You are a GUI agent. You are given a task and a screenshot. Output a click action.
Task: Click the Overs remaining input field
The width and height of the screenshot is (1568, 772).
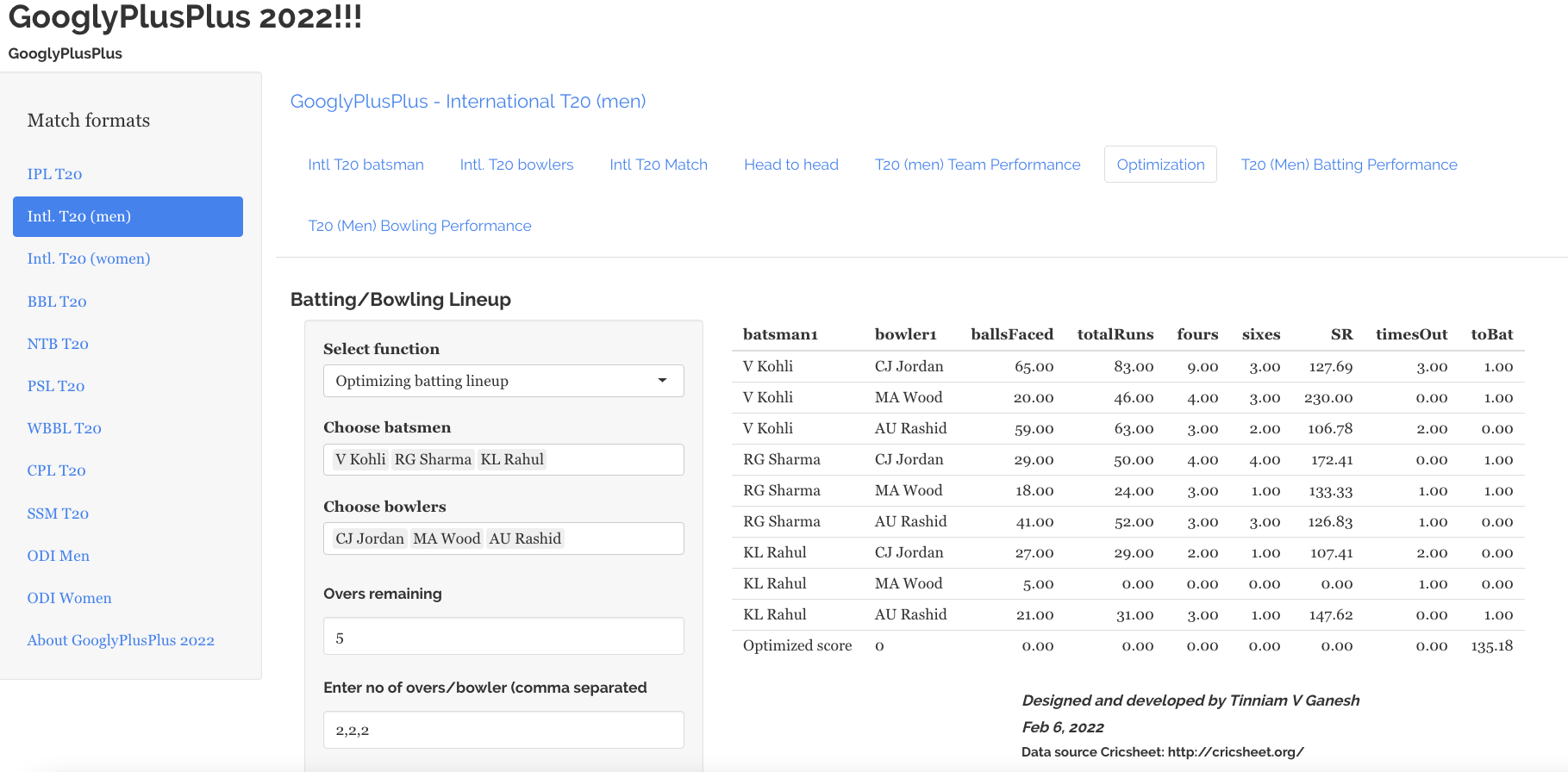(x=503, y=637)
